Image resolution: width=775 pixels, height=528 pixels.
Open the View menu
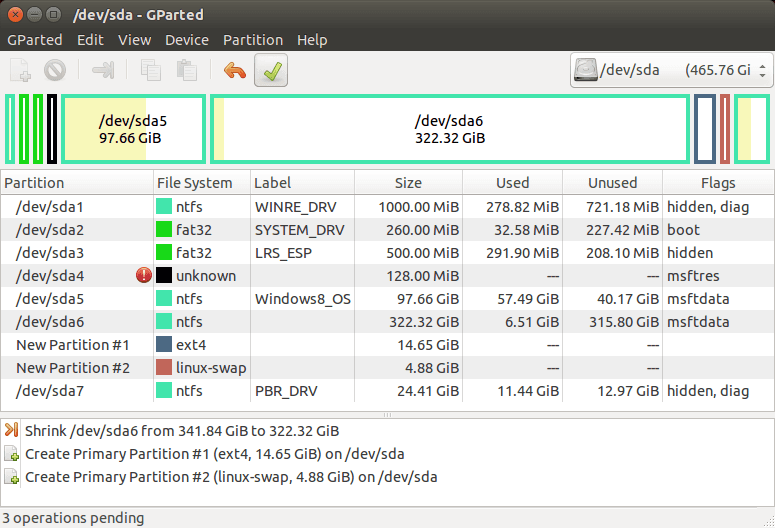click(x=134, y=40)
